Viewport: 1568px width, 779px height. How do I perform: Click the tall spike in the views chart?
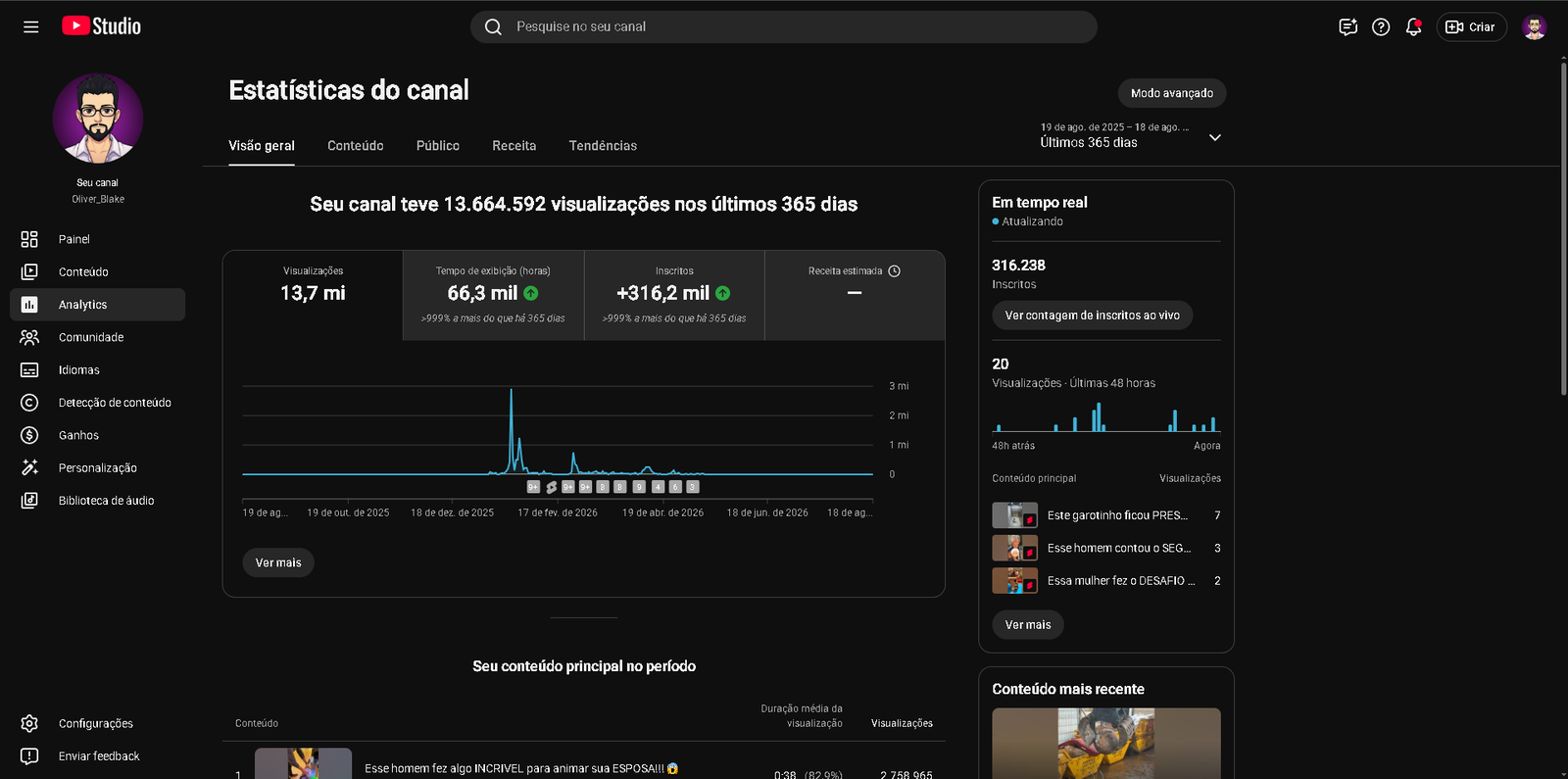(x=511, y=431)
